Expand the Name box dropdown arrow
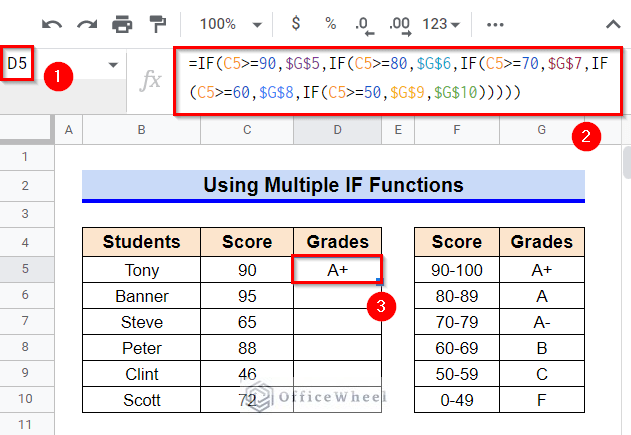631x435 pixels. pos(112,64)
